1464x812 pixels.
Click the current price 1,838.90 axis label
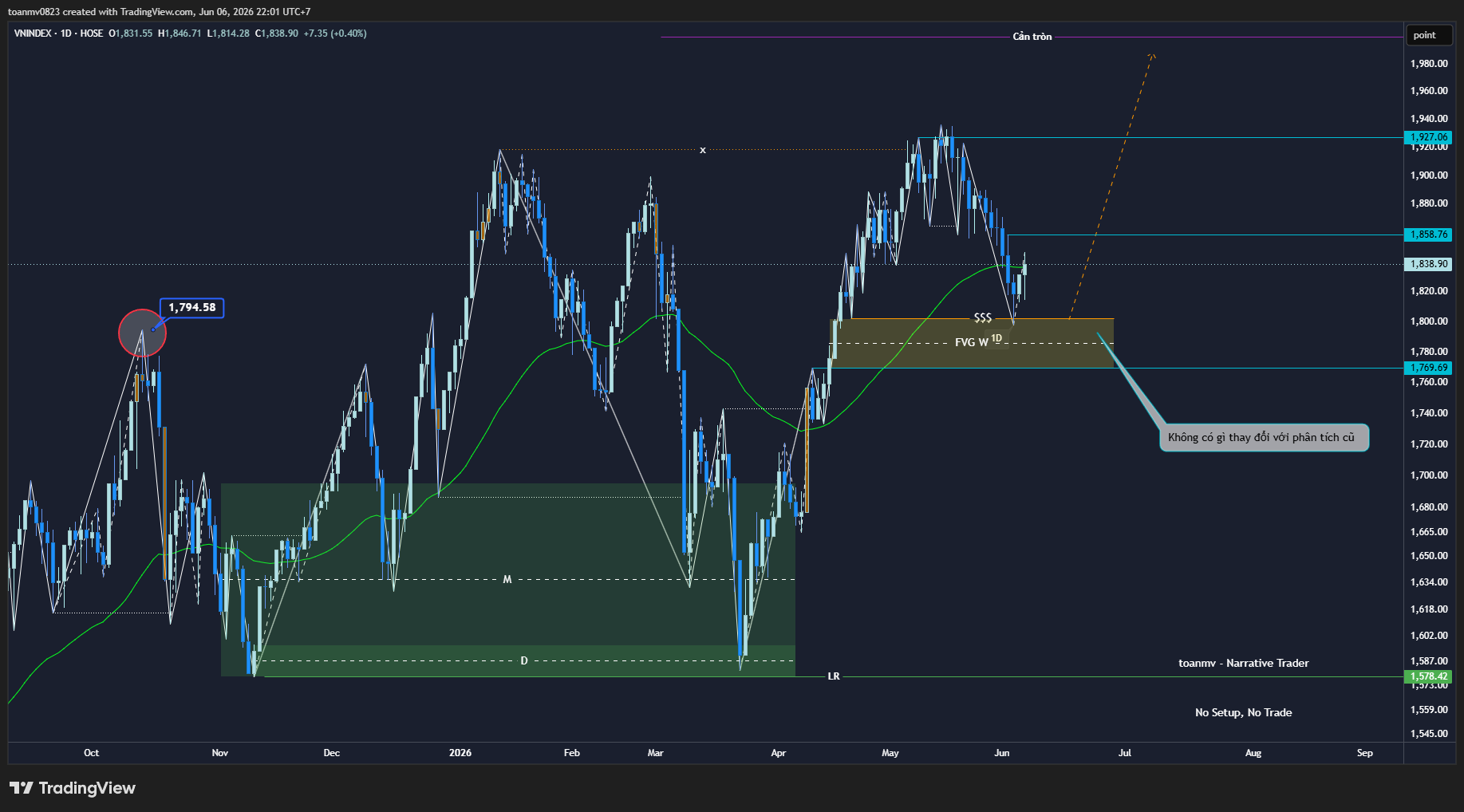(1428, 264)
